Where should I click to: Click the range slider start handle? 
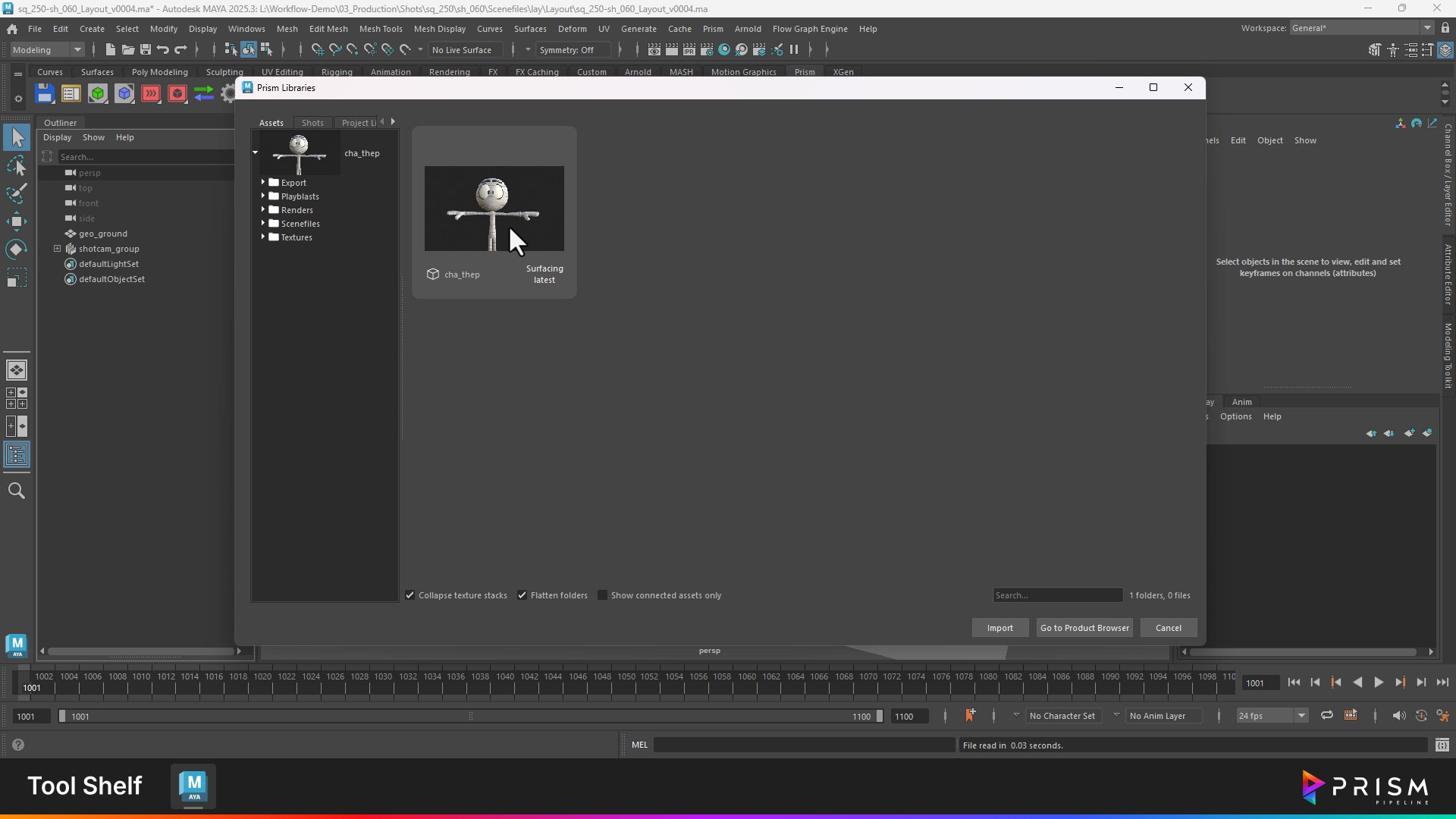(62, 716)
